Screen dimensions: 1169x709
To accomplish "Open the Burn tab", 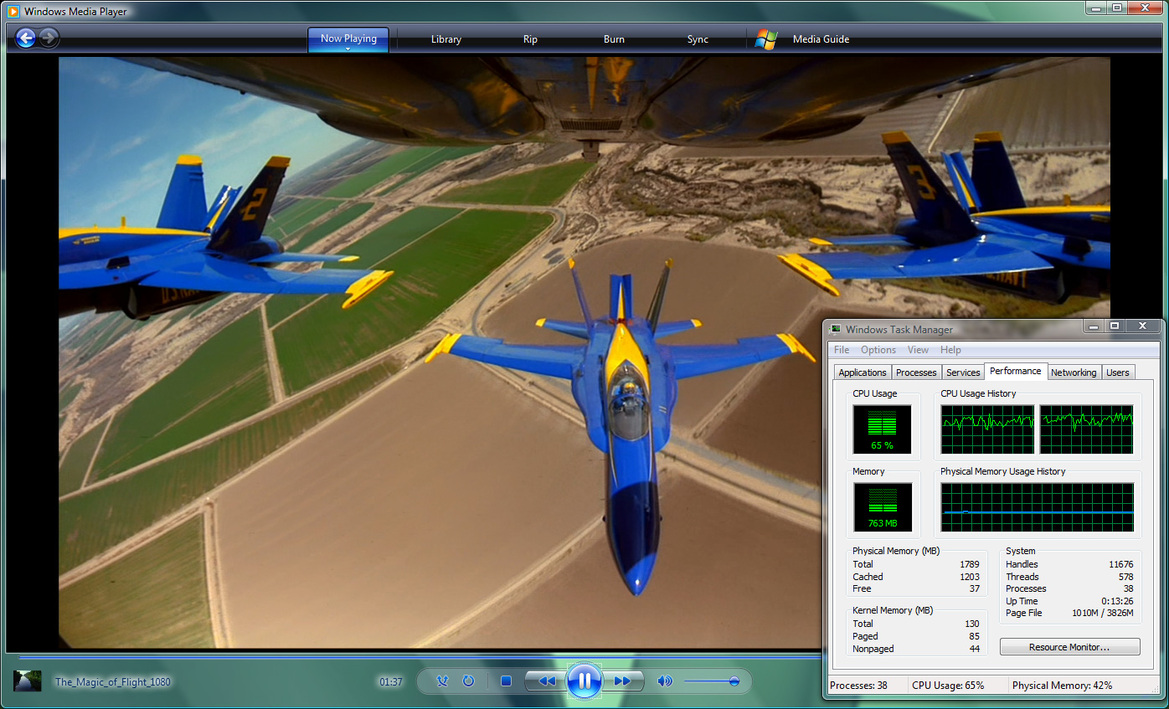I will point(614,40).
